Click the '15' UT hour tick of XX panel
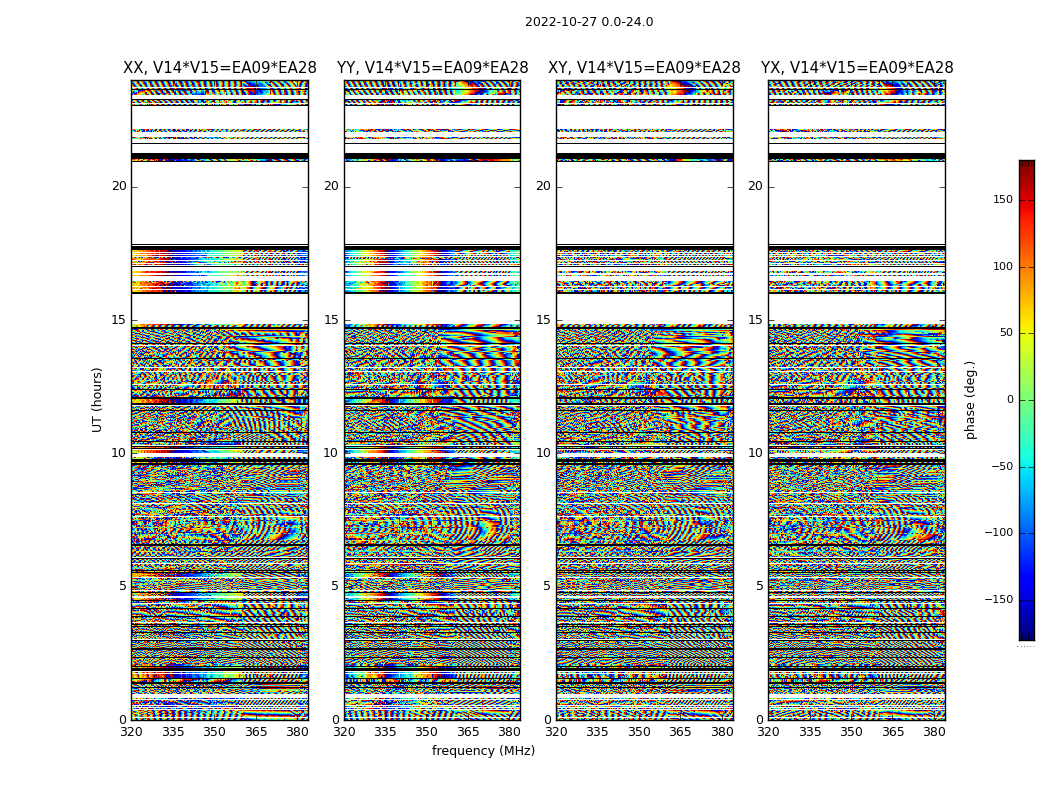The image size is (1050, 800). [x=119, y=320]
